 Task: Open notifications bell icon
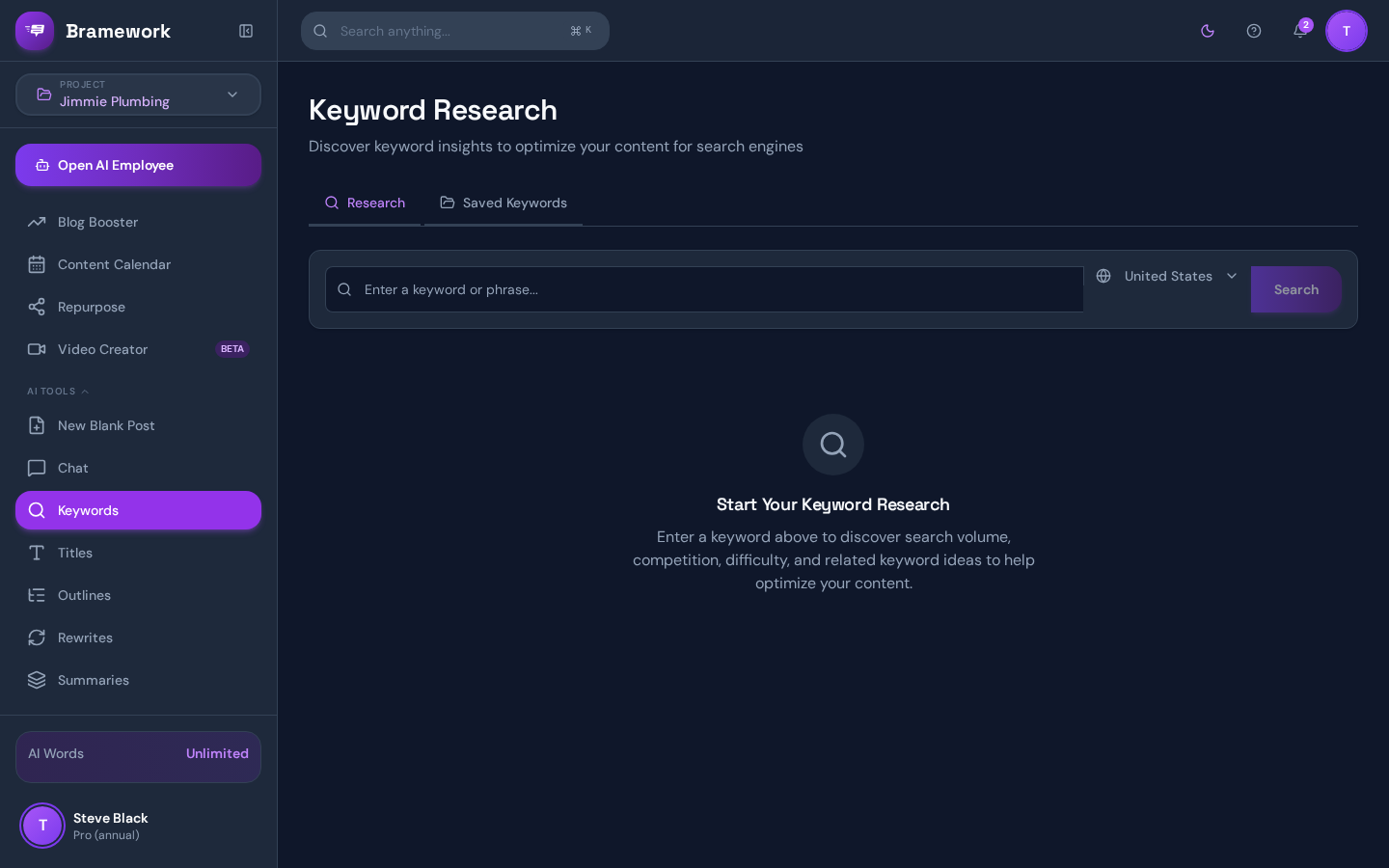coord(1300,31)
